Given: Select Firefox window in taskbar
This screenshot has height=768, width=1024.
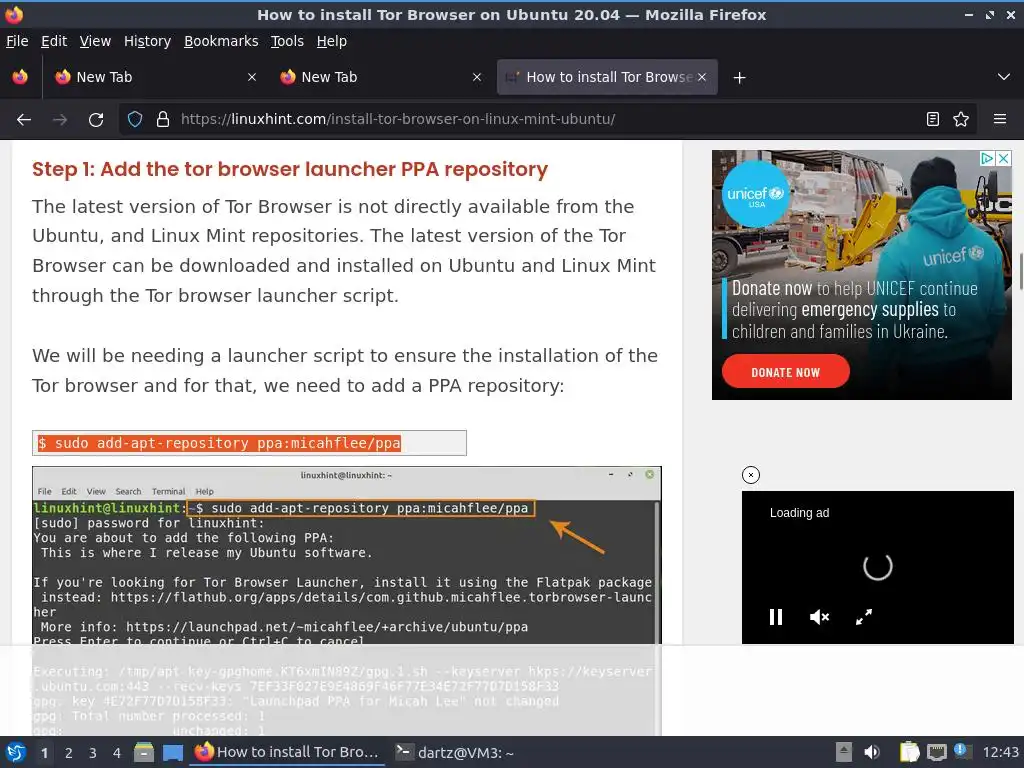Looking at the screenshot, I should click(x=287, y=752).
